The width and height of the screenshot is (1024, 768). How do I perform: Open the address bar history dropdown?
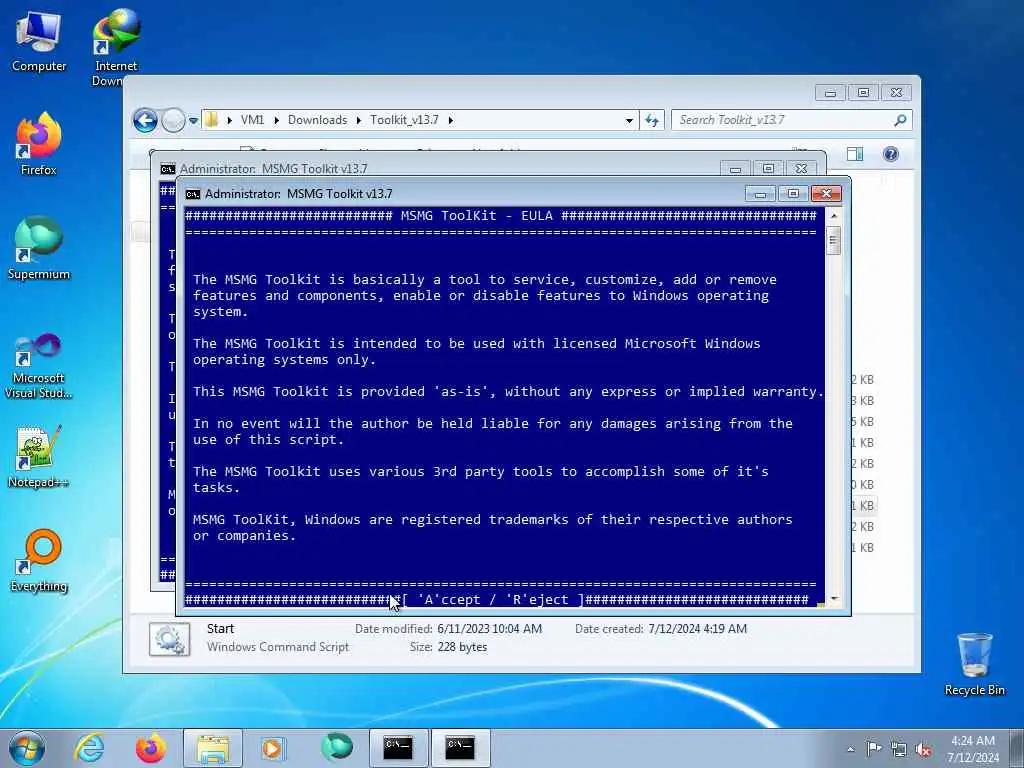[x=629, y=120]
